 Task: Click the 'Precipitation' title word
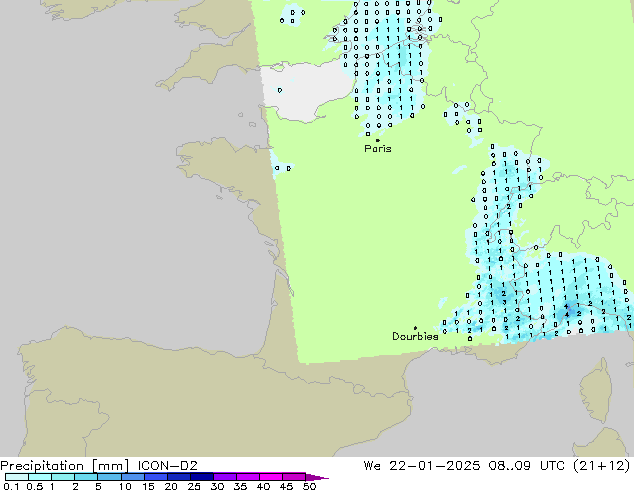tap(42, 466)
